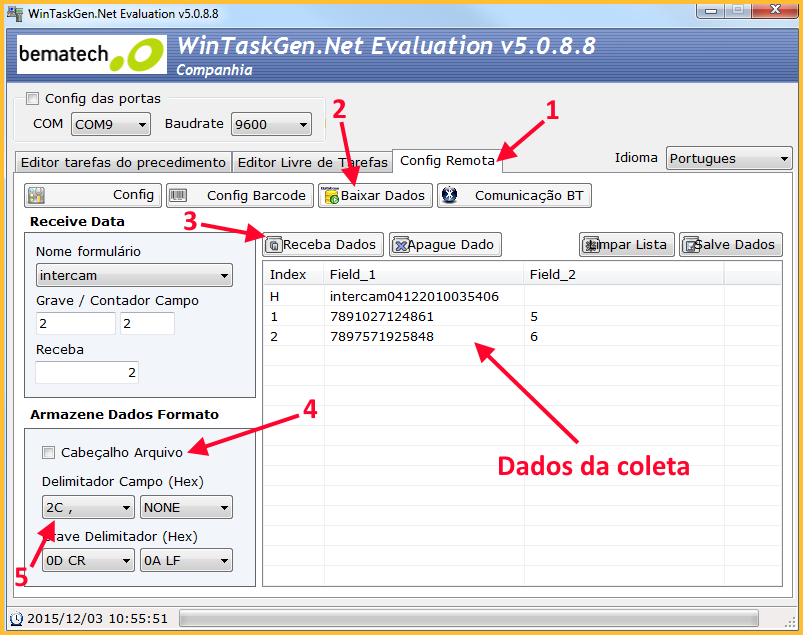This screenshot has width=803, height=635.
Task: Click the Index column header
Action: click(294, 274)
